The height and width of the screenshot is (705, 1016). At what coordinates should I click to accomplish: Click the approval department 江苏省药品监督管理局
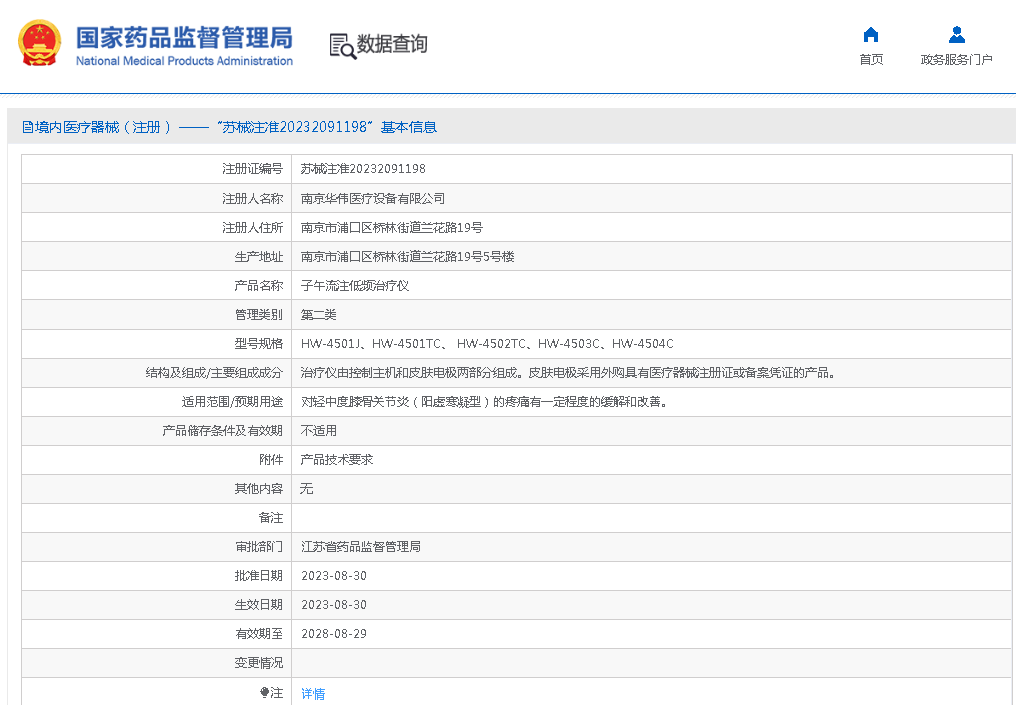(x=361, y=547)
